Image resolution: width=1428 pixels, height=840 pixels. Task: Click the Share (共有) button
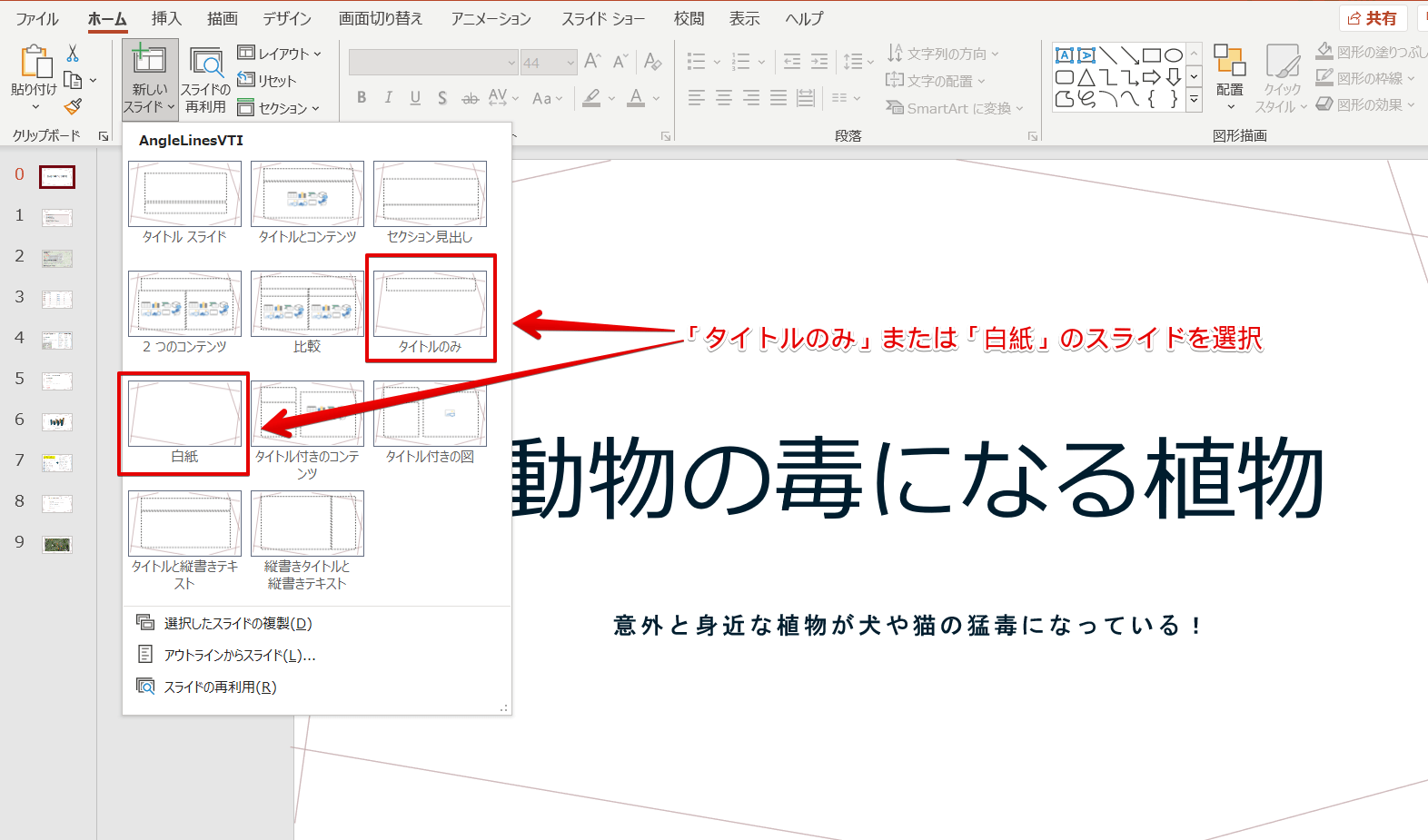coord(1373,18)
